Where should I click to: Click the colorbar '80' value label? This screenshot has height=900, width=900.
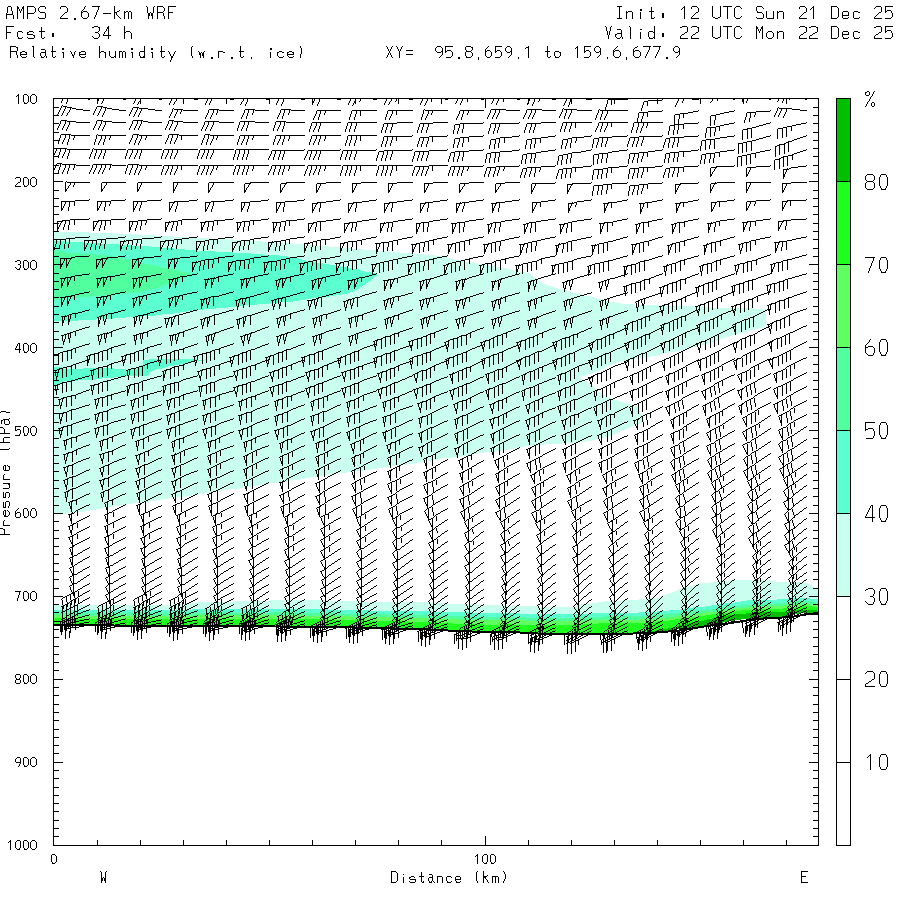[x=876, y=183]
